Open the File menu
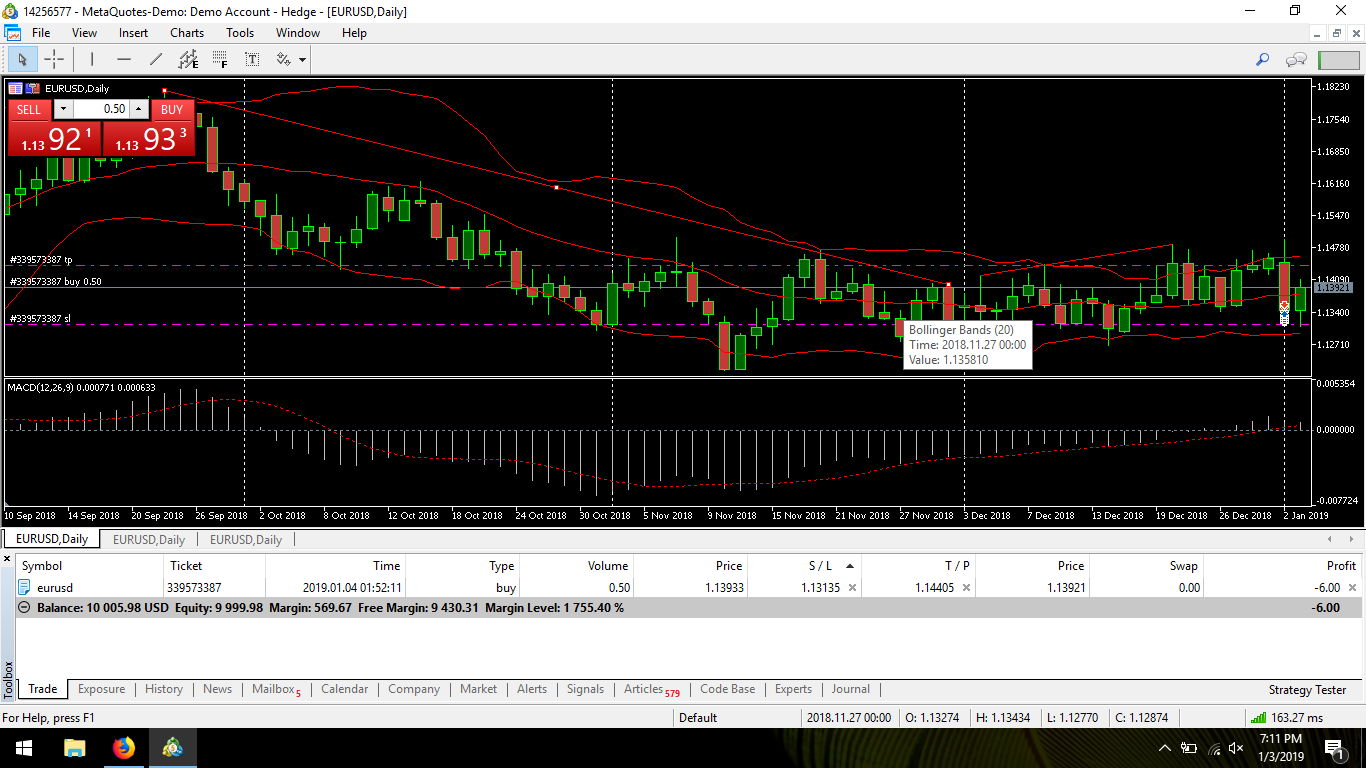This screenshot has height=768, width=1366. click(x=41, y=32)
